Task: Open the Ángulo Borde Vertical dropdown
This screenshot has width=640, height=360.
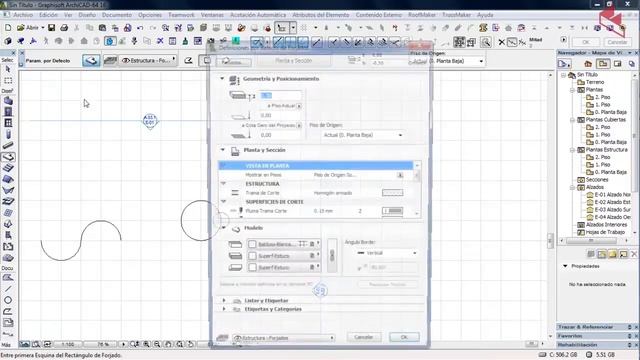Action: pyautogui.click(x=387, y=253)
